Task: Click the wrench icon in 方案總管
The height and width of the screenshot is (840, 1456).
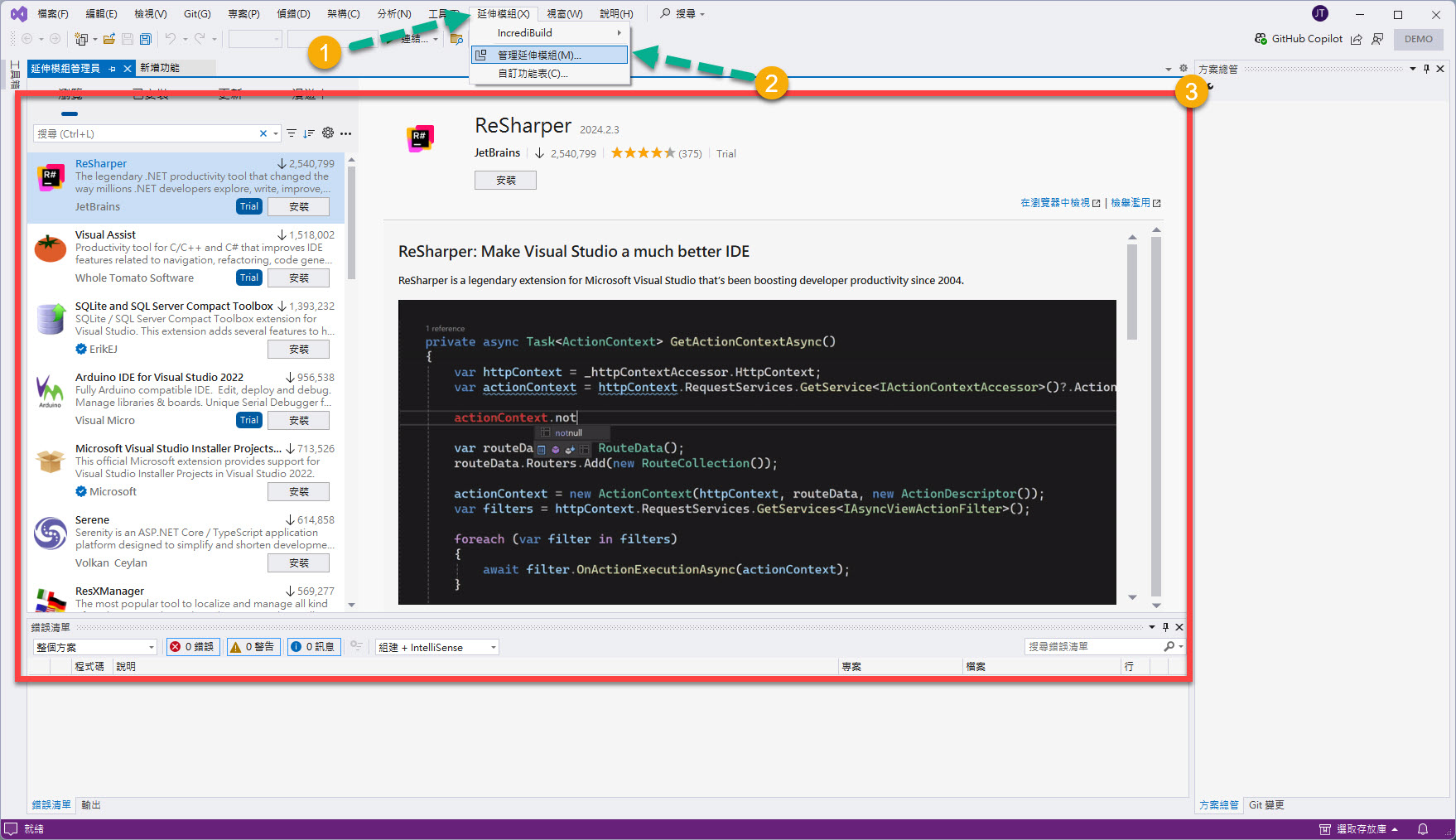Action: click(1211, 86)
